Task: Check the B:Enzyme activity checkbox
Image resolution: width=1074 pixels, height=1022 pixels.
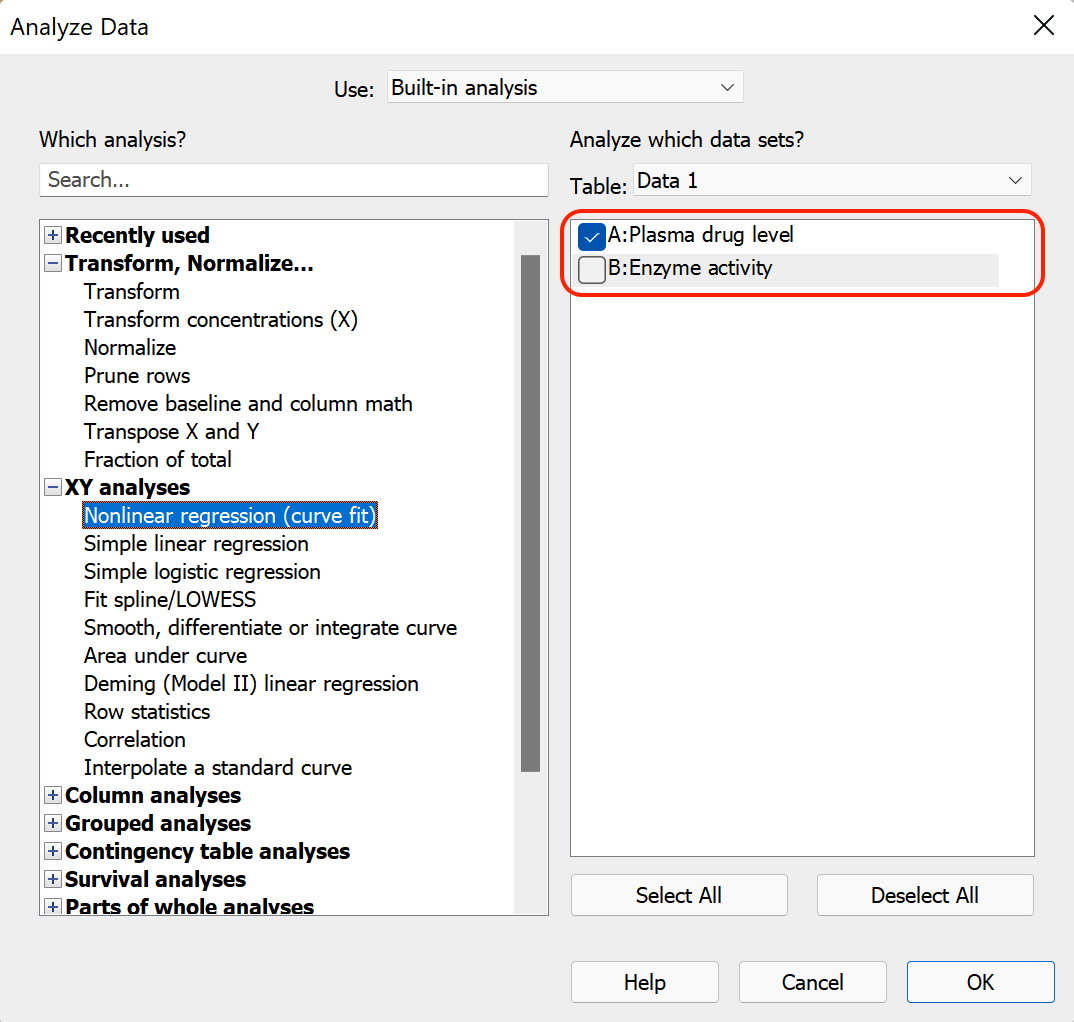Action: [x=592, y=270]
